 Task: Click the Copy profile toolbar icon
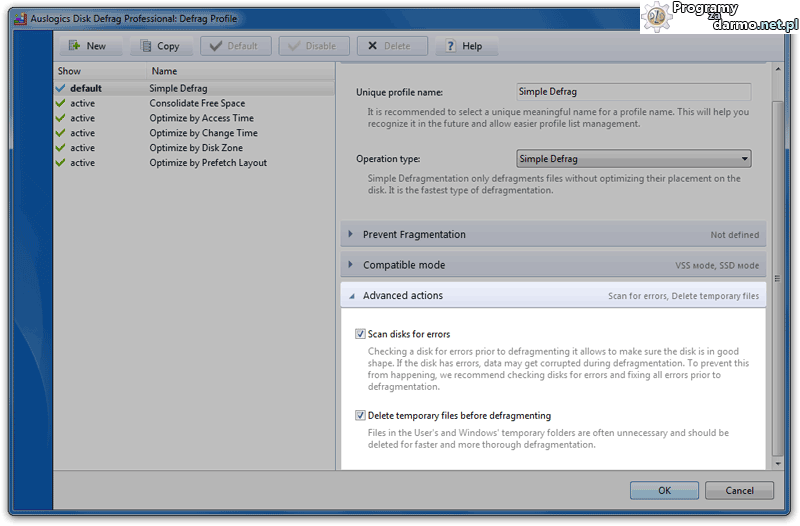tap(145, 46)
